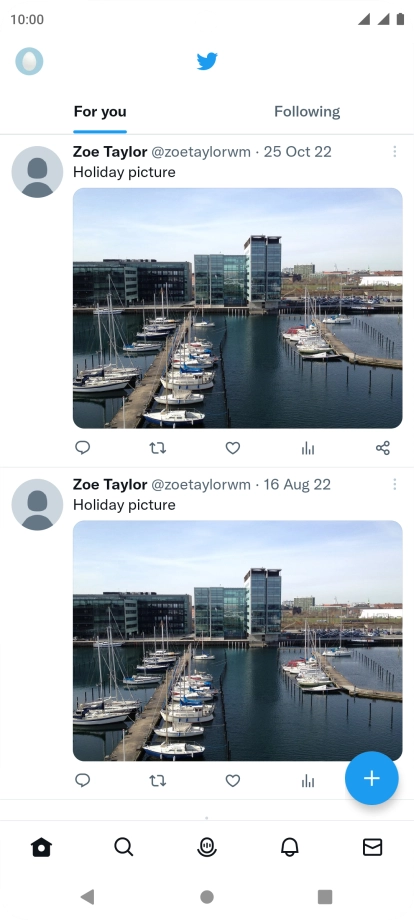Open overflow menu on 25 Oct tweet
The height and width of the screenshot is (920, 414).
(395, 152)
